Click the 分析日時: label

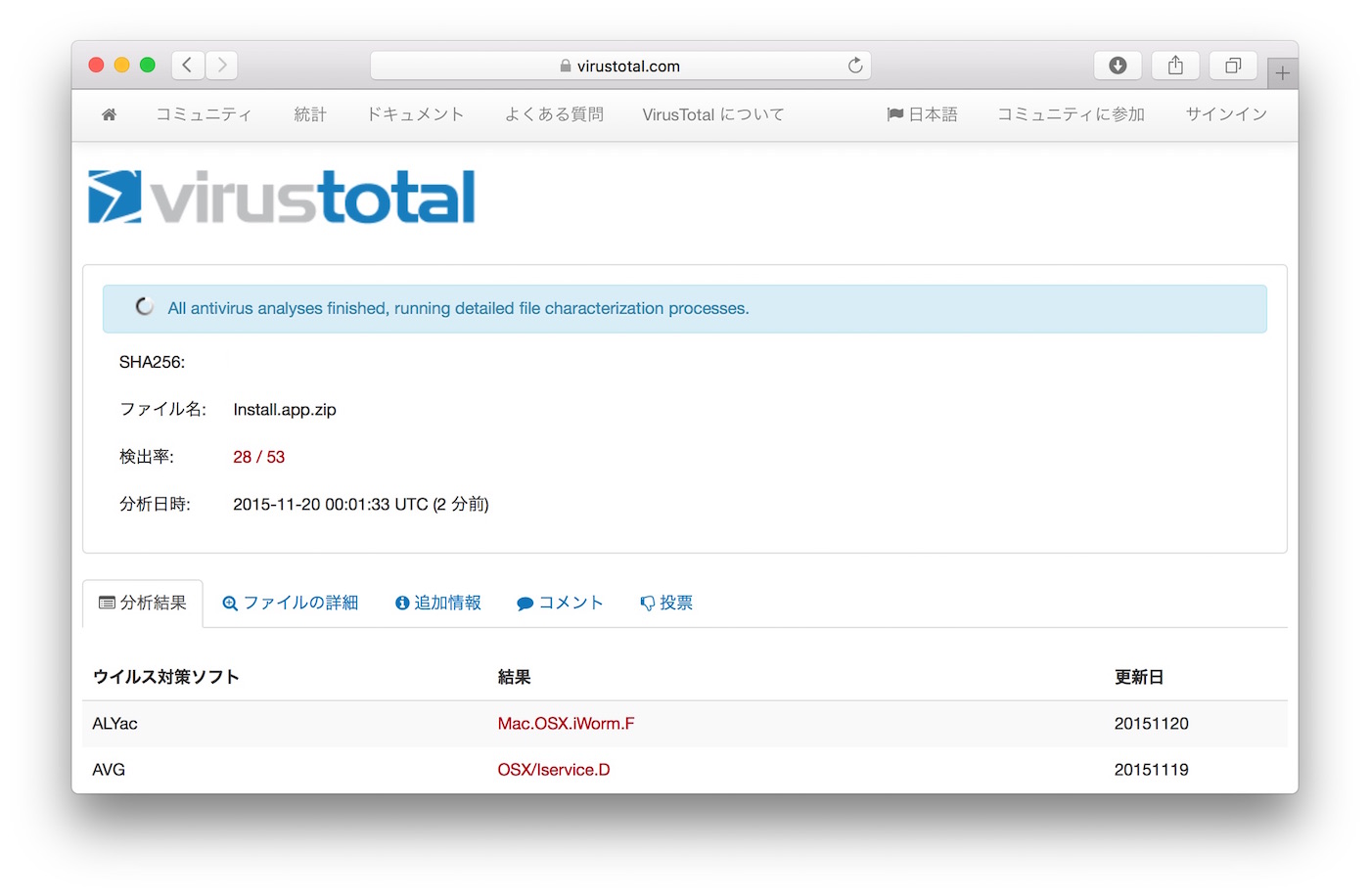(155, 504)
